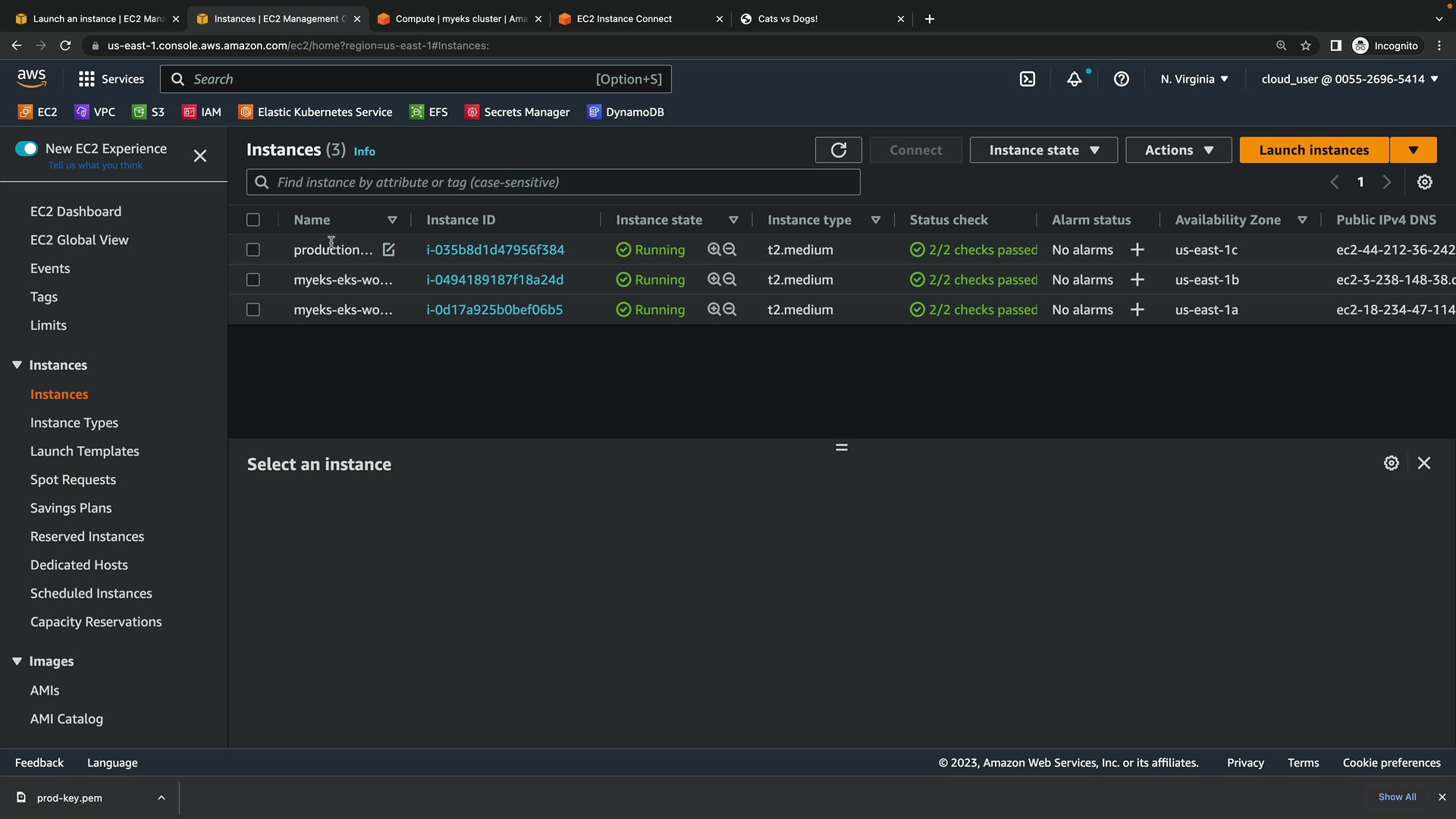Open instance ID i-0d17a925b0bef06b5 link

click(494, 309)
